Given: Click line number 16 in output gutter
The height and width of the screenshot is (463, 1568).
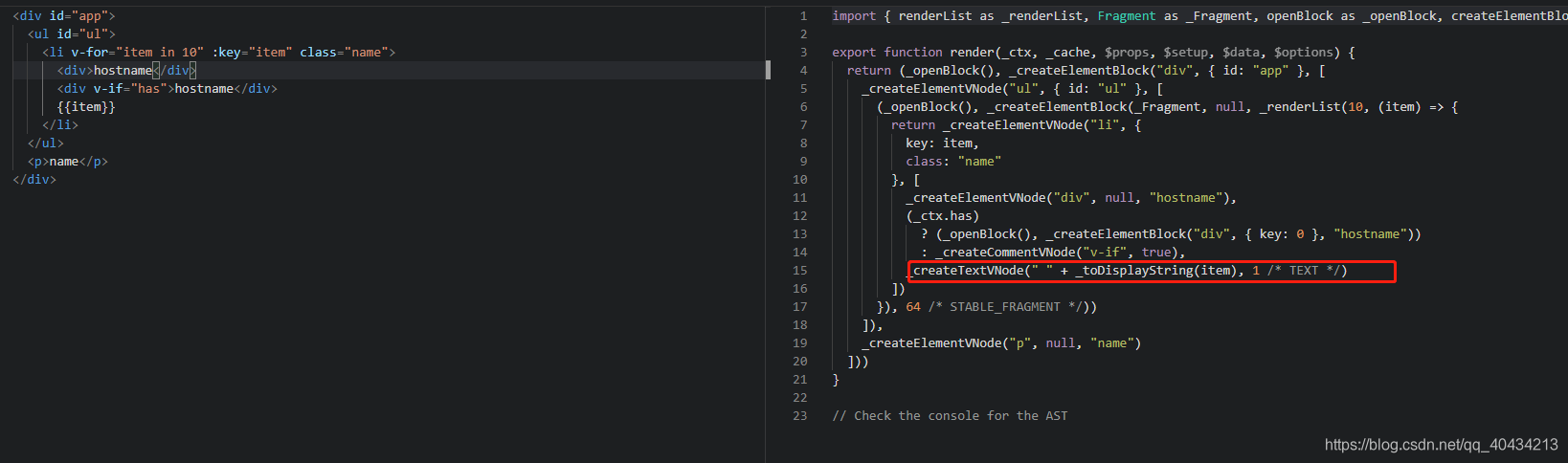Looking at the screenshot, I should [800, 288].
